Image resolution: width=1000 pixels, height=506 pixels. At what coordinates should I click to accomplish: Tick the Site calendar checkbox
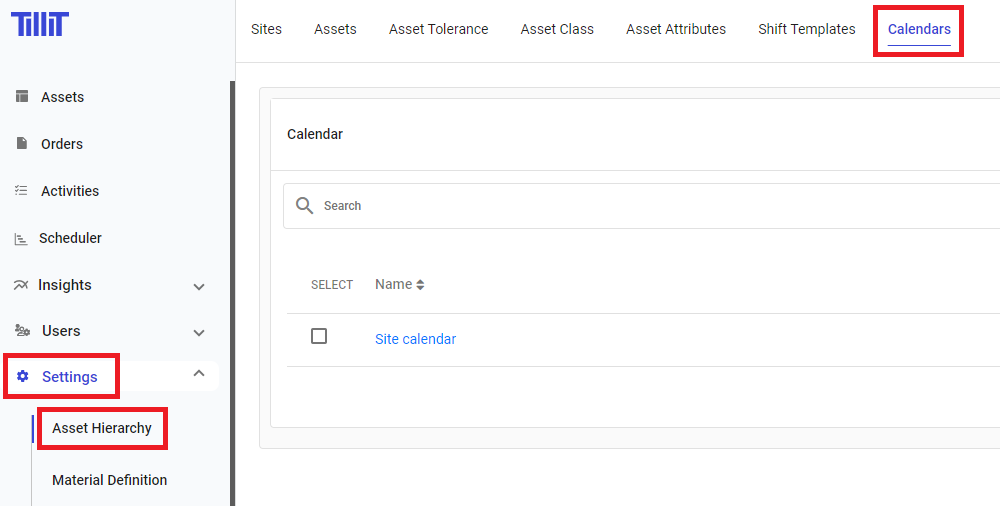[x=319, y=336]
